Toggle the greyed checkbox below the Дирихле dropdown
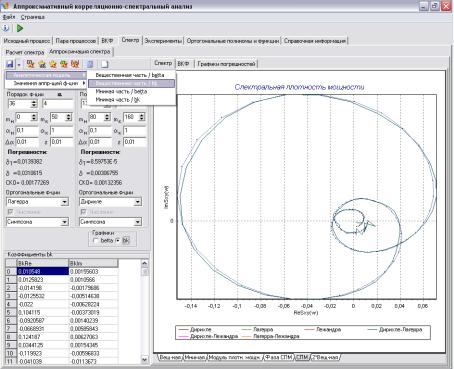454x369 pixels. pos(83,212)
